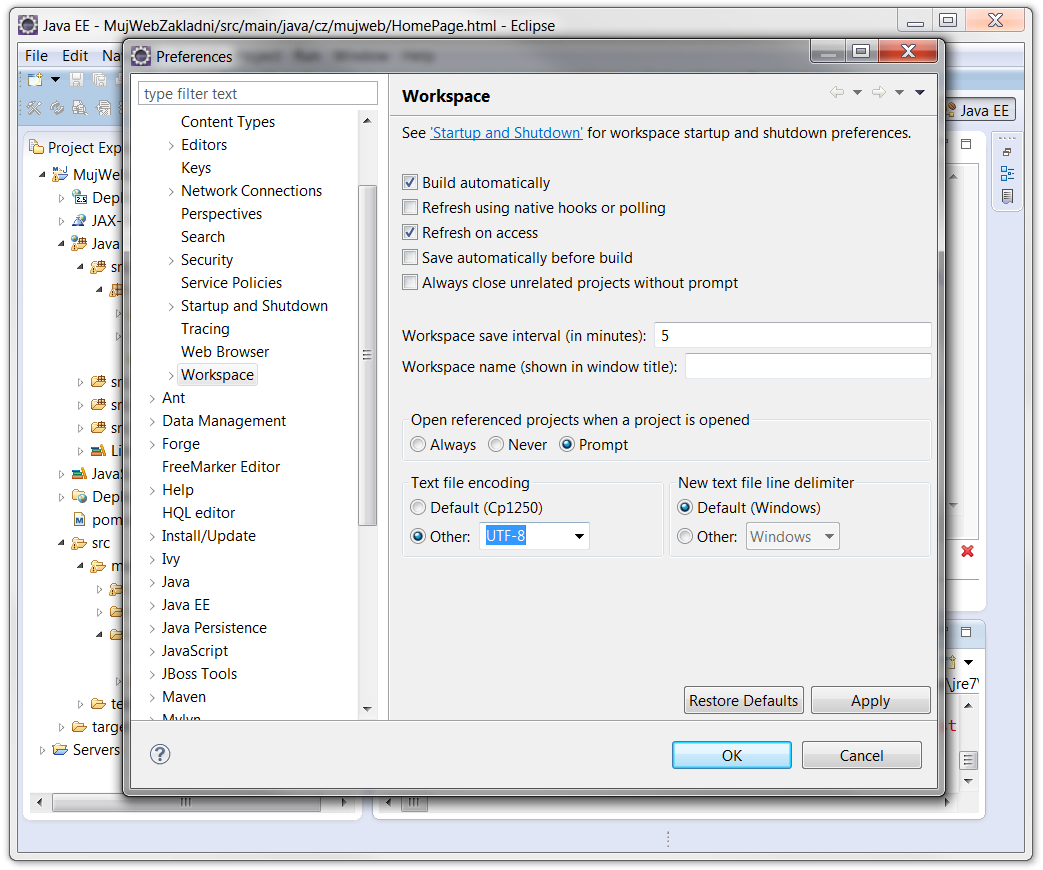Check Always close unrelated projects without prompt
This screenshot has width=1043, height=870.
(x=410, y=282)
